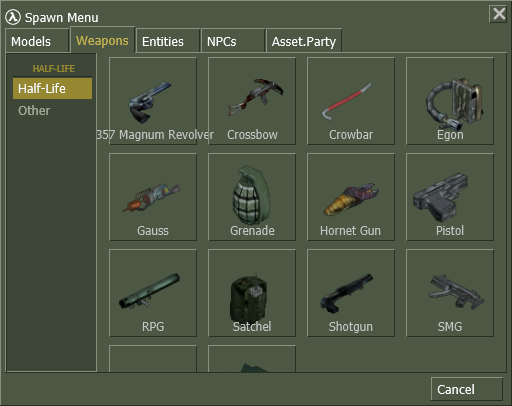This screenshot has height=406, width=512.
Task: Choose the Gauss gun tile
Action: click(x=153, y=197)
